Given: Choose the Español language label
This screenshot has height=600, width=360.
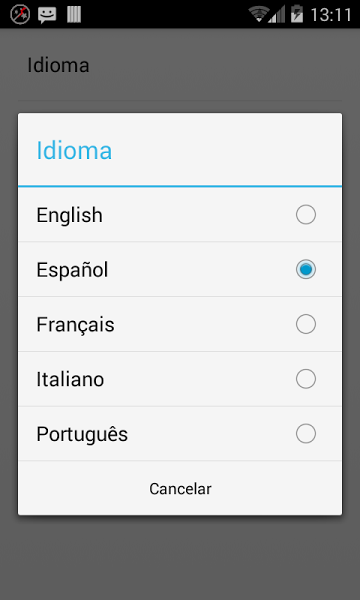Looking at the screenshot, I should [72, 270].
